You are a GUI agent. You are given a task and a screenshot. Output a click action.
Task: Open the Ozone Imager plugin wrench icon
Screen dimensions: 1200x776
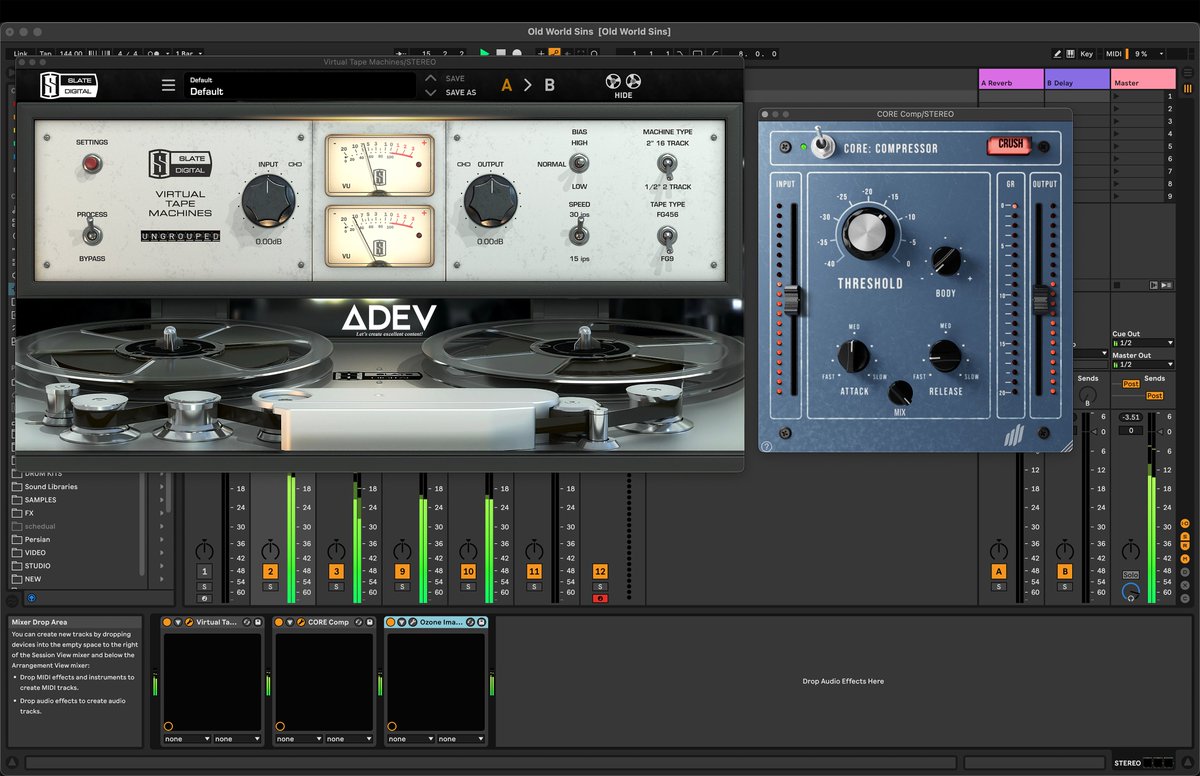click(x=413, y=622)
